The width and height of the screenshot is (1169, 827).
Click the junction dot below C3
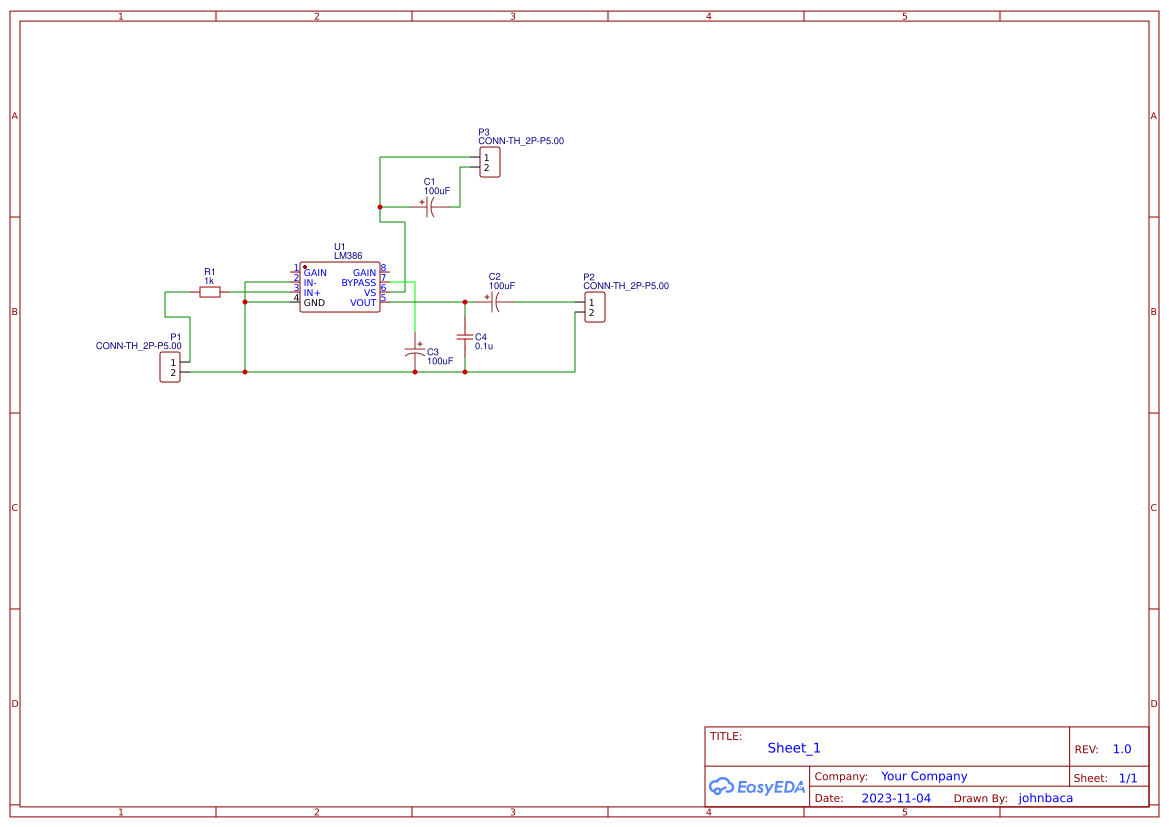click(414, 370)
